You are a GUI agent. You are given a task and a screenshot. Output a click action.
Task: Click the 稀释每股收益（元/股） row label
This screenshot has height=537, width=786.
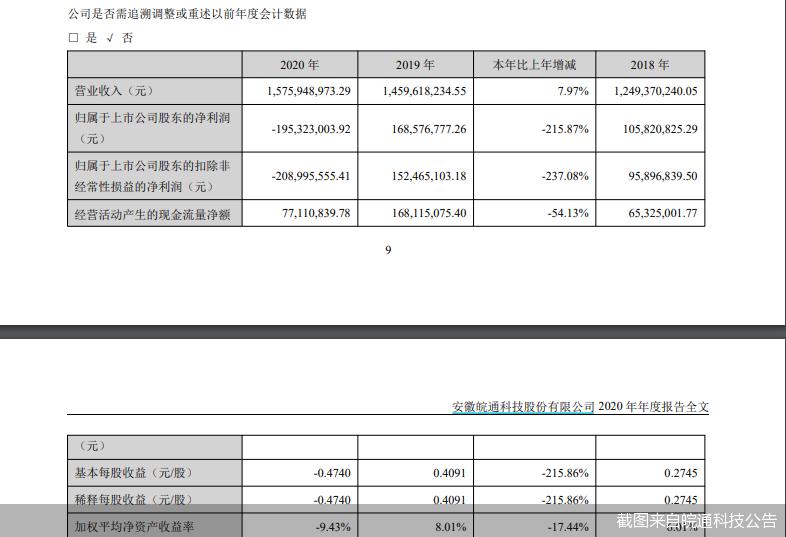(133, 500)
